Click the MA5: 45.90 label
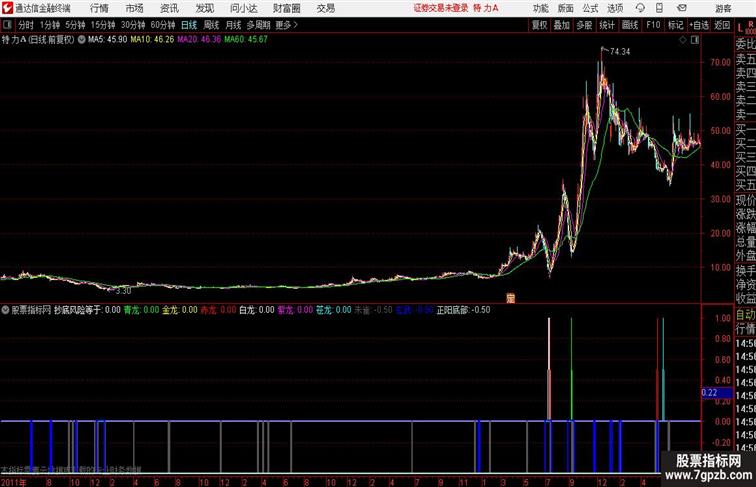The width and height of the screenshot is (756, 487). (108, 40)
